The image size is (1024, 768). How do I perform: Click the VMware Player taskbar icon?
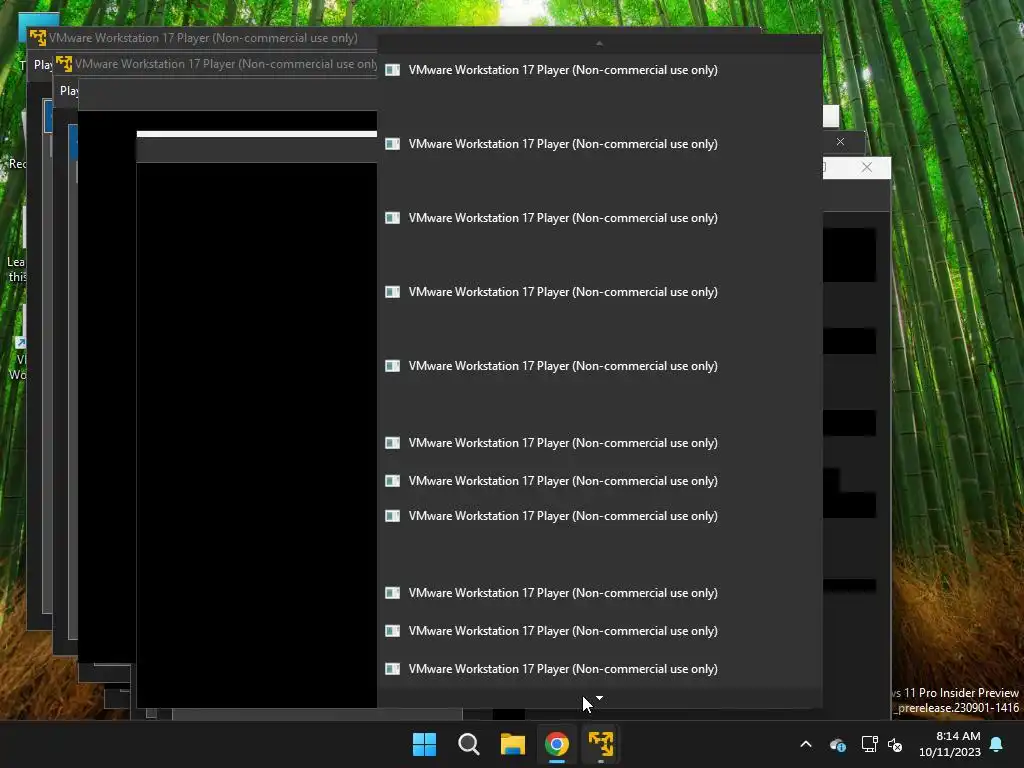pos(601,744)
